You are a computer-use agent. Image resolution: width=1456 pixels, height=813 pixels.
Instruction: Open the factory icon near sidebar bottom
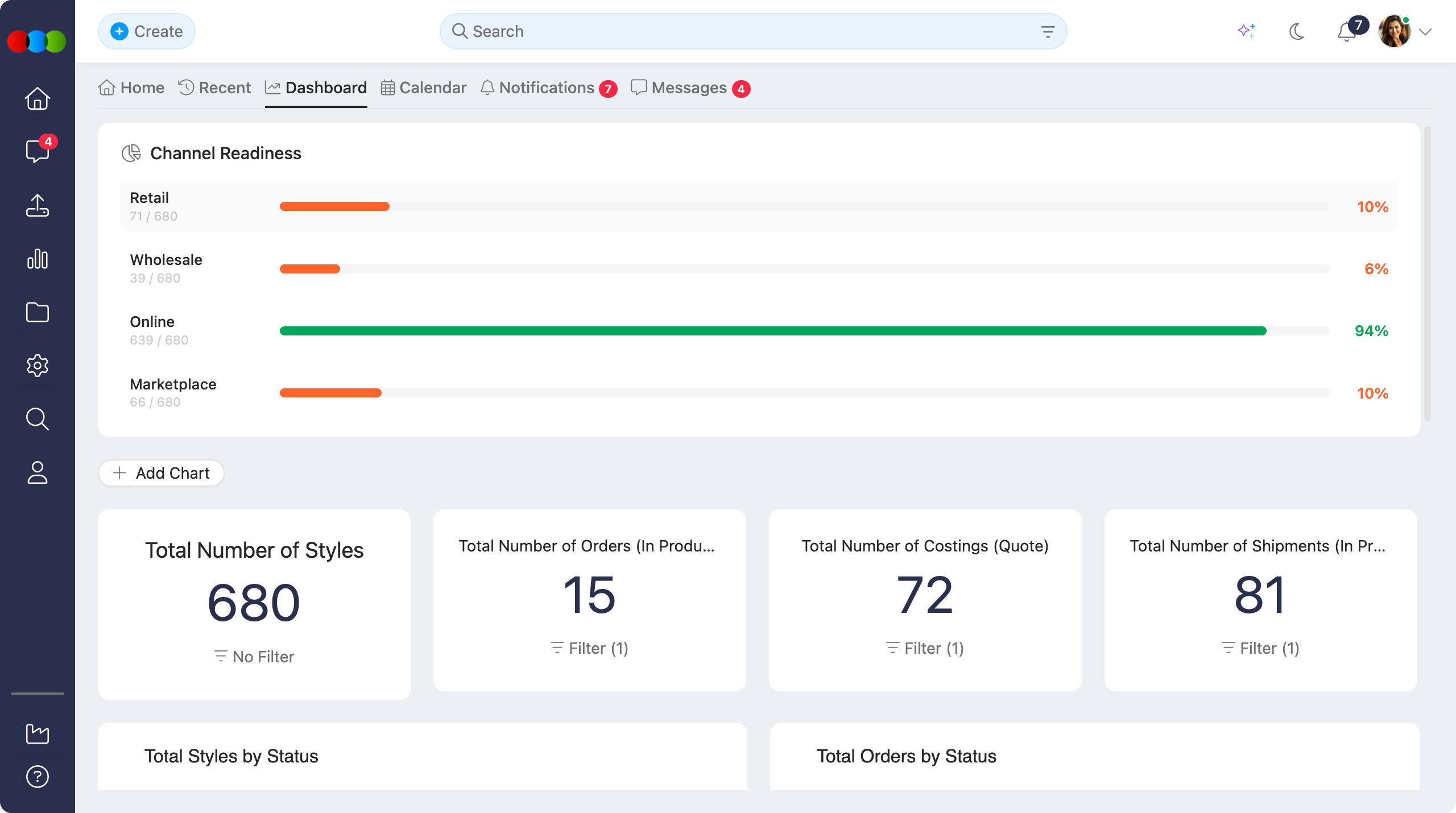[38, 733]
